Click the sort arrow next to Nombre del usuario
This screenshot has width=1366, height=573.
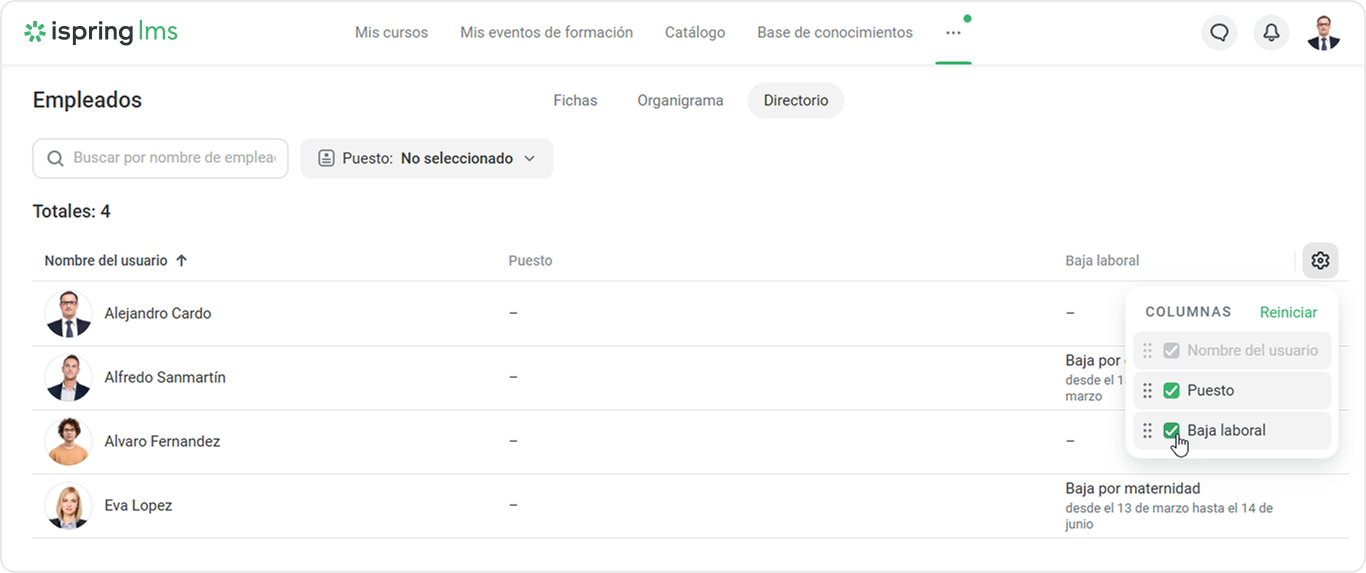tap(181, 261)
